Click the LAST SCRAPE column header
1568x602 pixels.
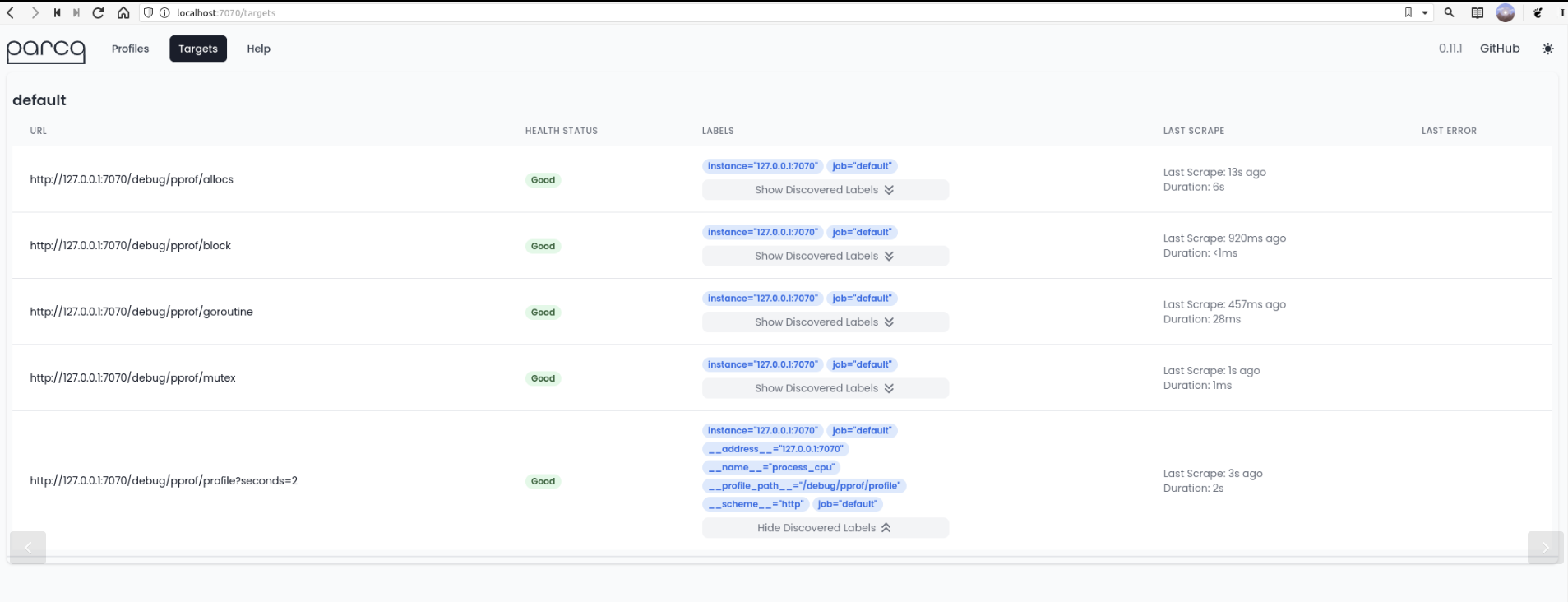pos(1194,131)
